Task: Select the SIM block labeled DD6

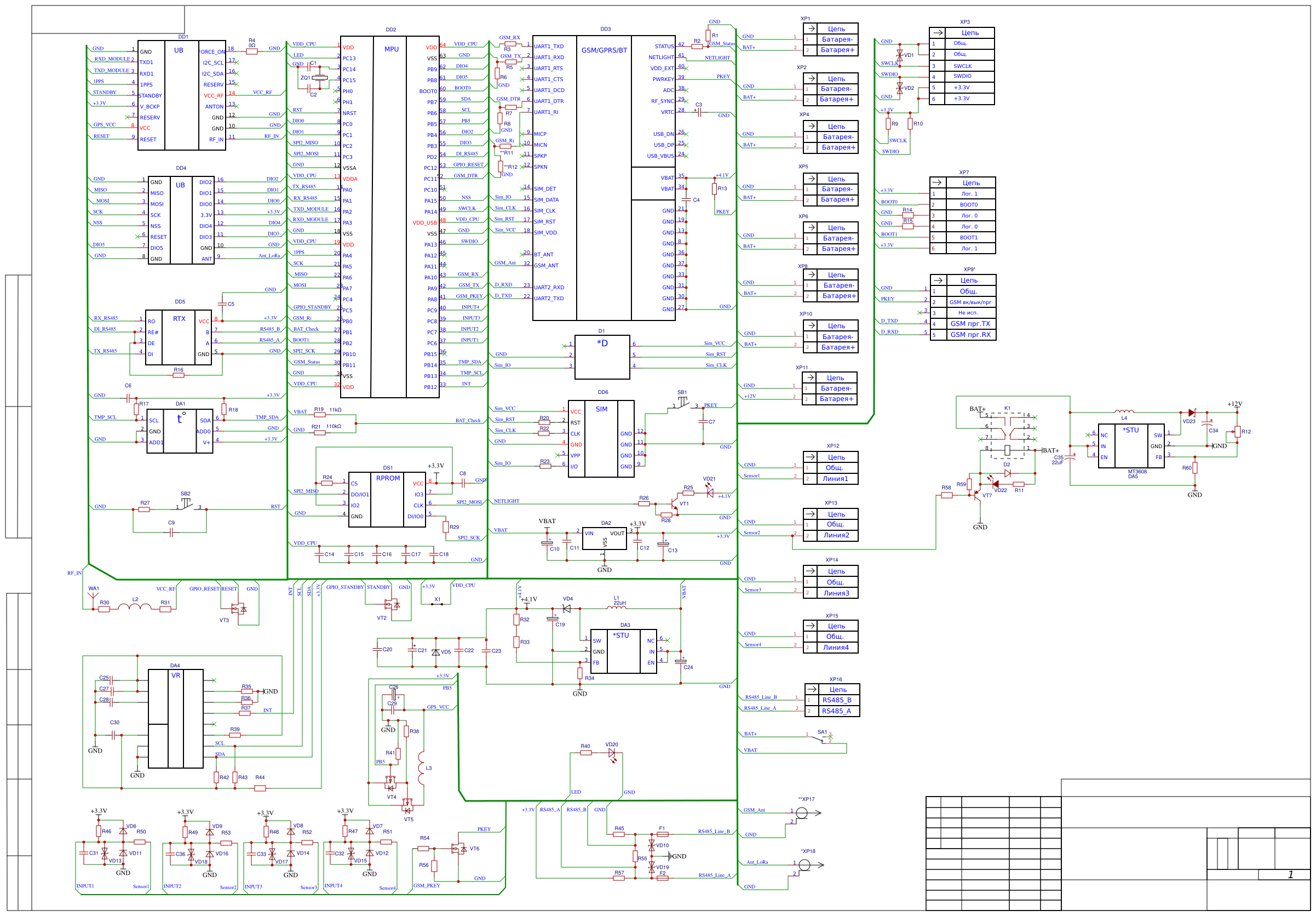Action: point(601,438)
